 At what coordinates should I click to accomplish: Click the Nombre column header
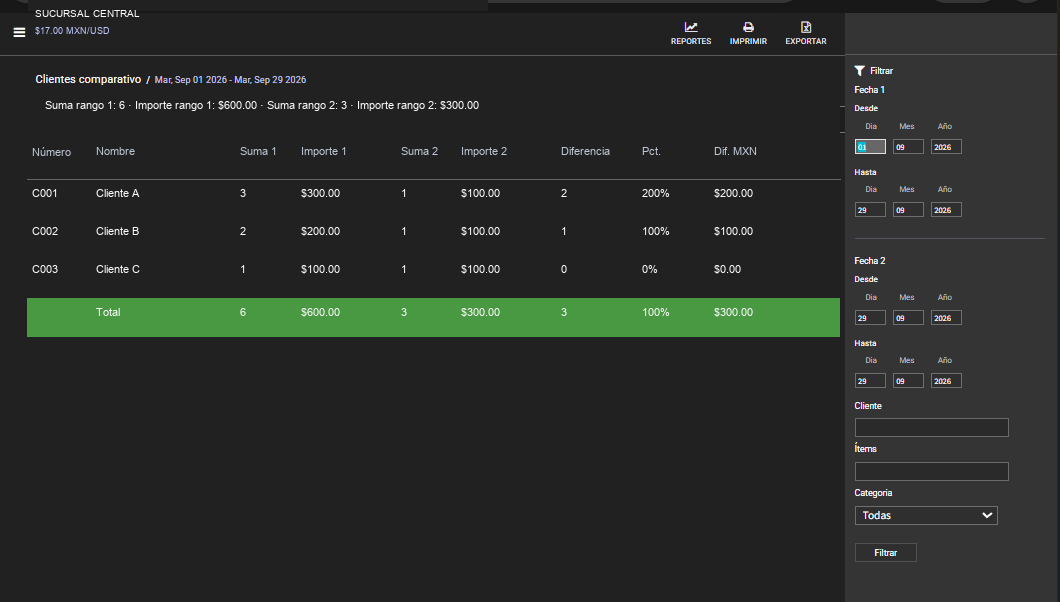pyautogui.click(x=116, y=151)
